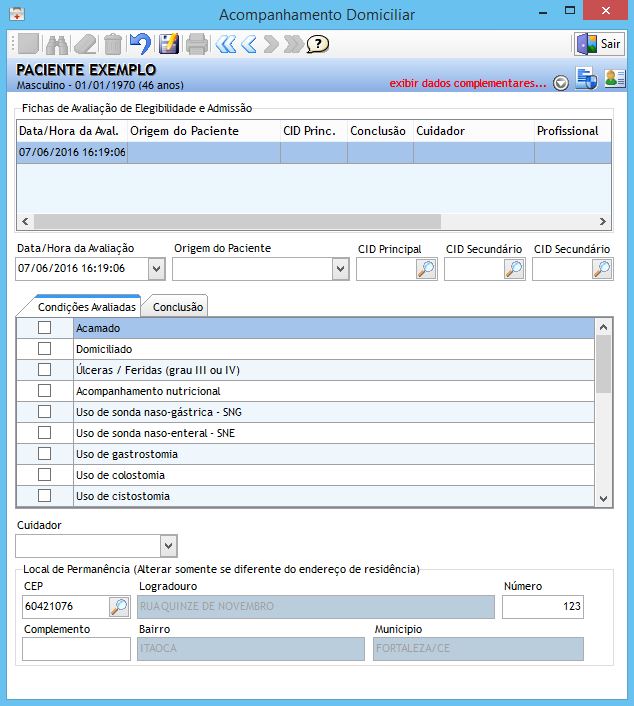
Task: Click magnifier in last CID Secundário field
Action: point(602,269)
